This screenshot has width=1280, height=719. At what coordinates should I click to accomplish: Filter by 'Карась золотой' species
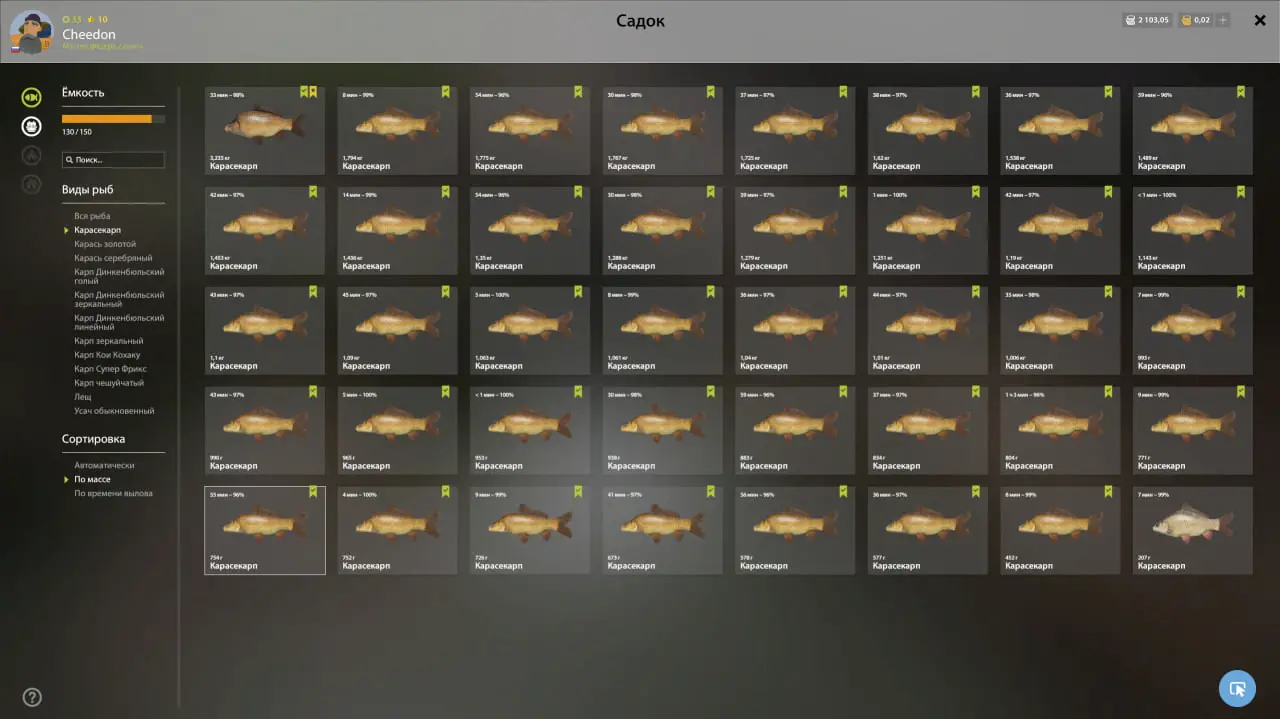(105, 244)
